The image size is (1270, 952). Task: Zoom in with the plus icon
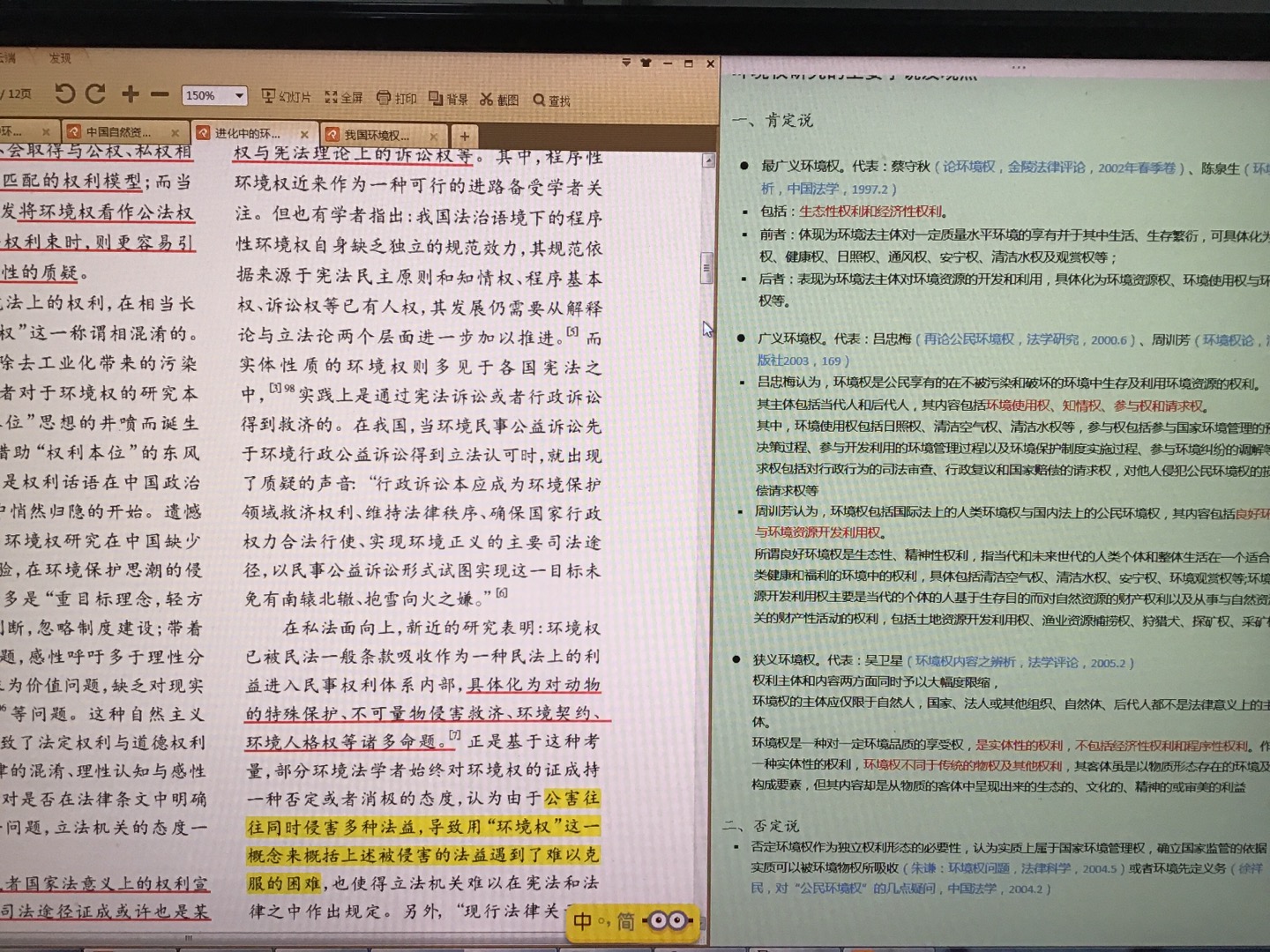[x=131, y=93]
